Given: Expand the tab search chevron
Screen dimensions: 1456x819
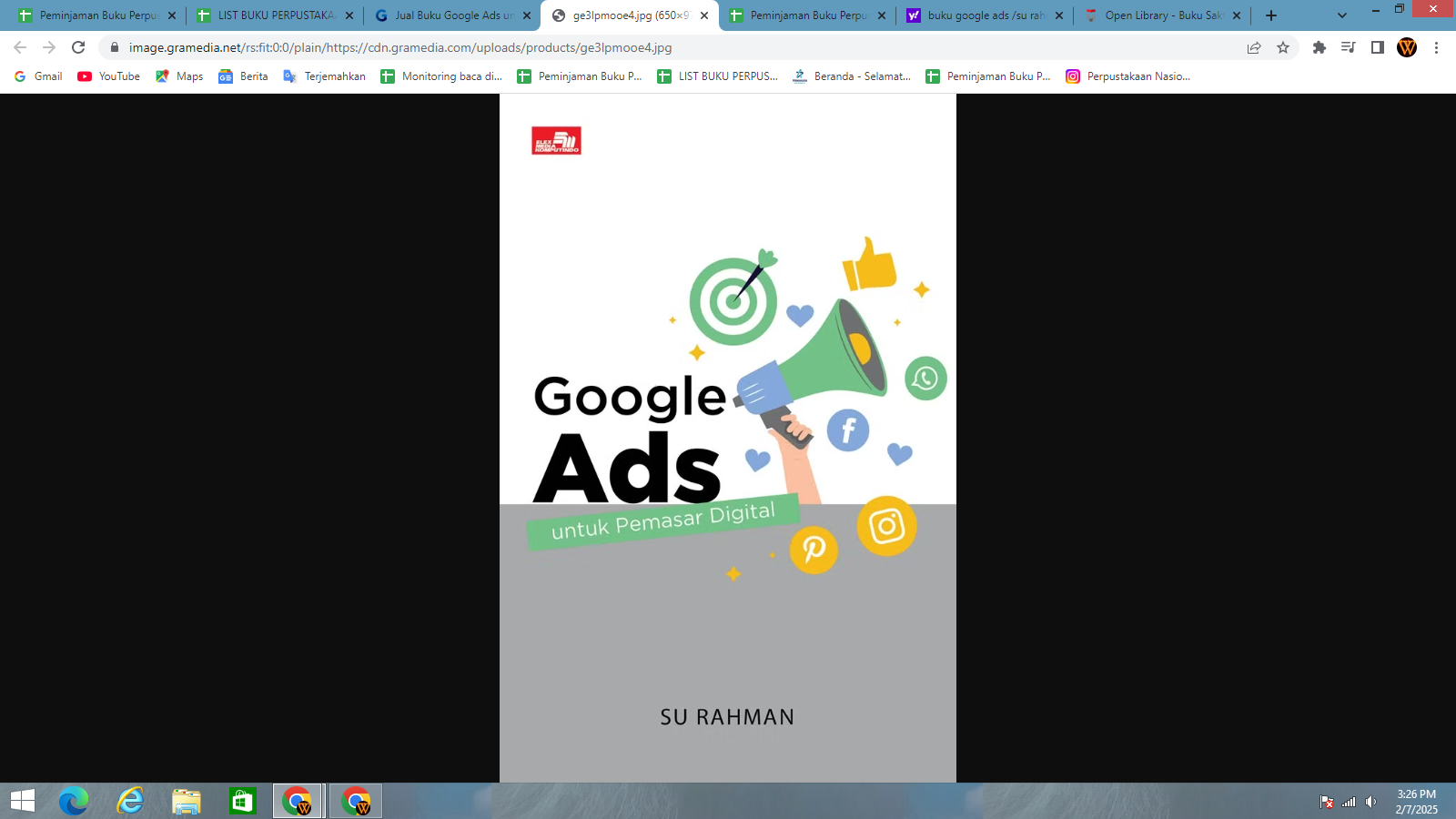Looking at the screenshot, I should pos(1341,15).
